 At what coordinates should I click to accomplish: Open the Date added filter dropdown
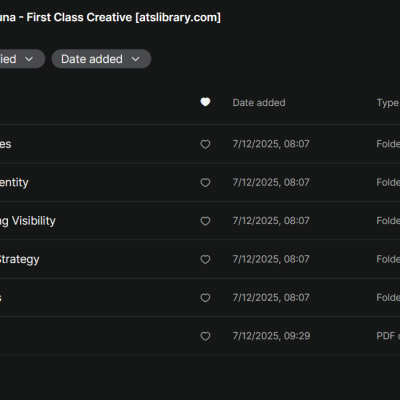101,59
